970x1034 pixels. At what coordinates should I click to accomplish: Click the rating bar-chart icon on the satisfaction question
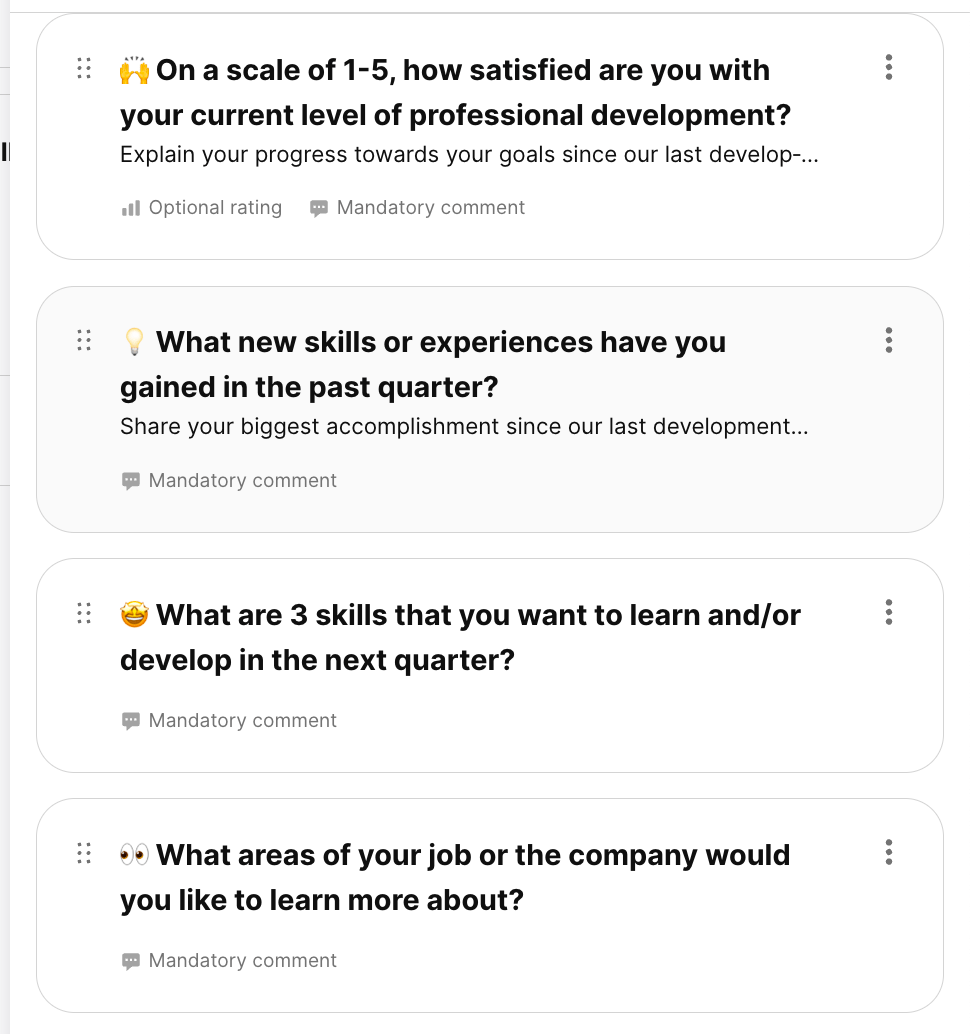click(x=131, y=207)
